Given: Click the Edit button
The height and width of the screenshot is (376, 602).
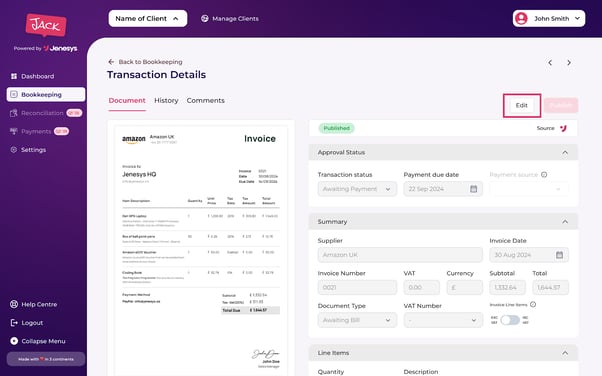Looking at the screenshot, I should (522, 105).
